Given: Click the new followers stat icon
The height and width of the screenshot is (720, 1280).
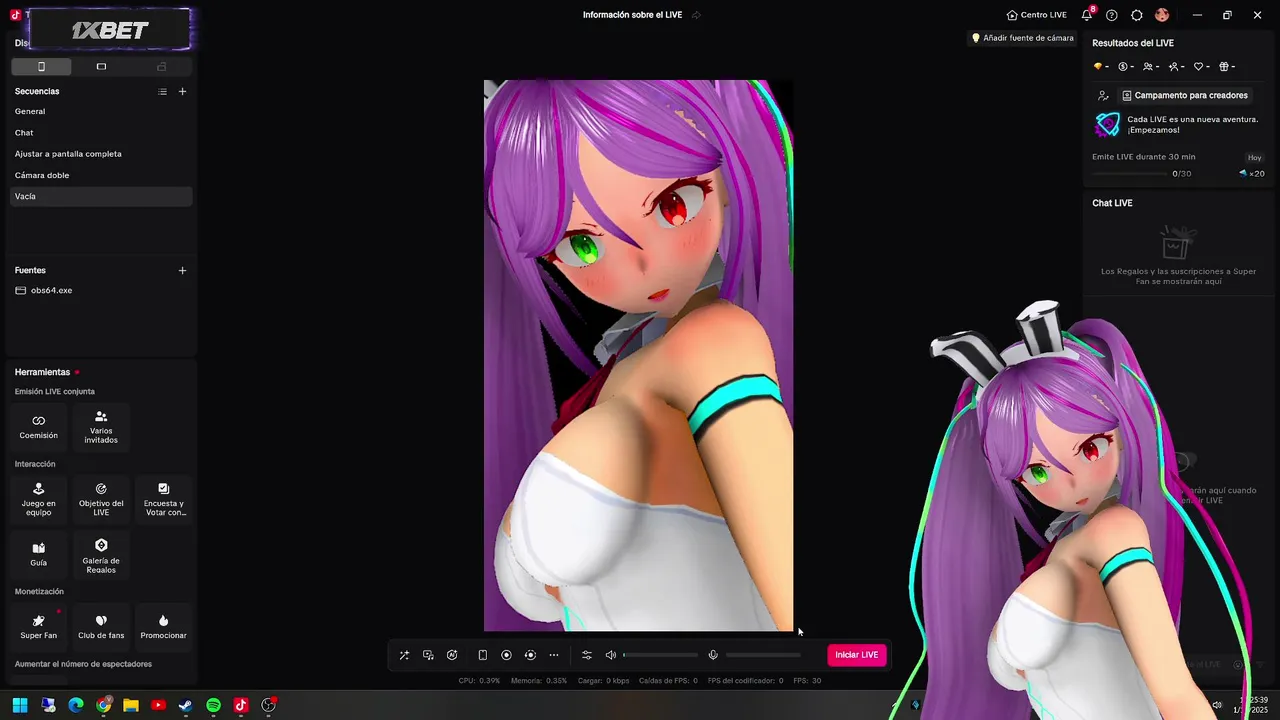Looking at the screenshot, I should point(1176,67).
